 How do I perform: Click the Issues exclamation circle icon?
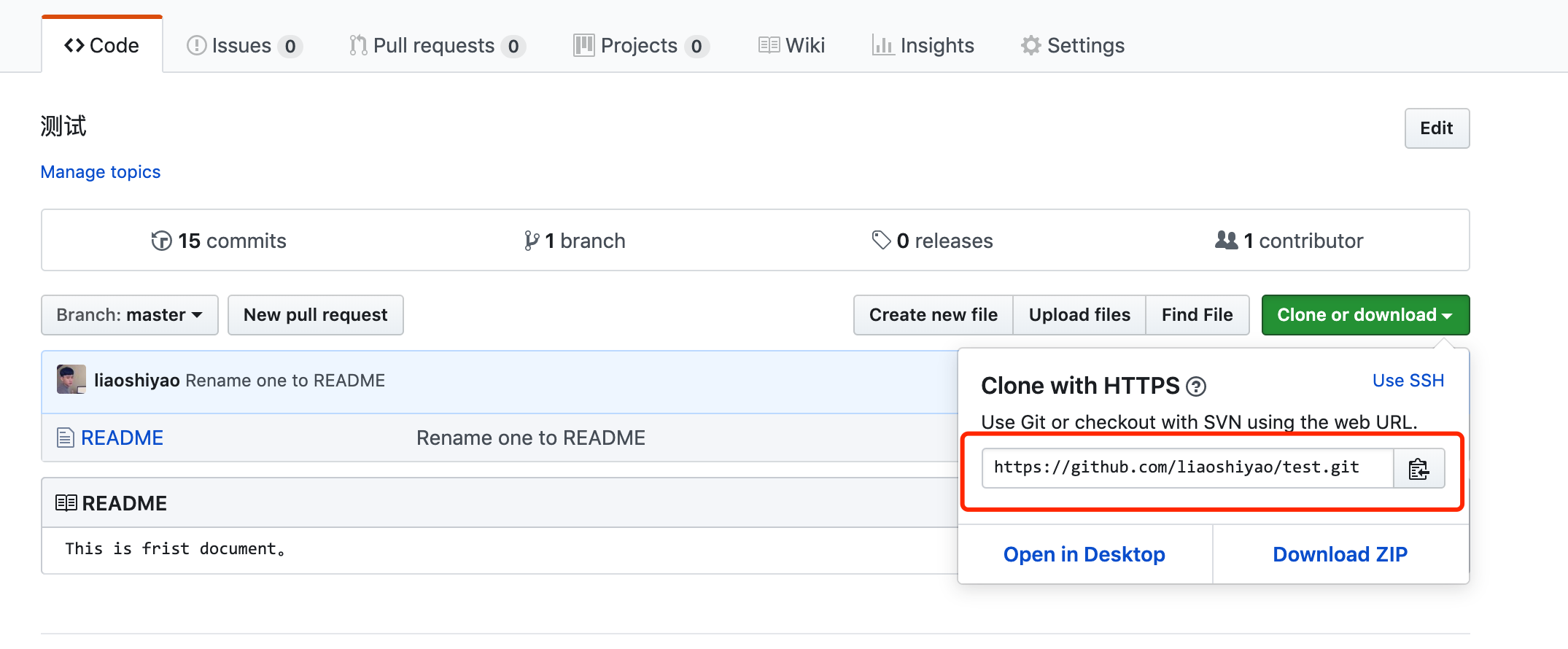click(x=196, y=45)
